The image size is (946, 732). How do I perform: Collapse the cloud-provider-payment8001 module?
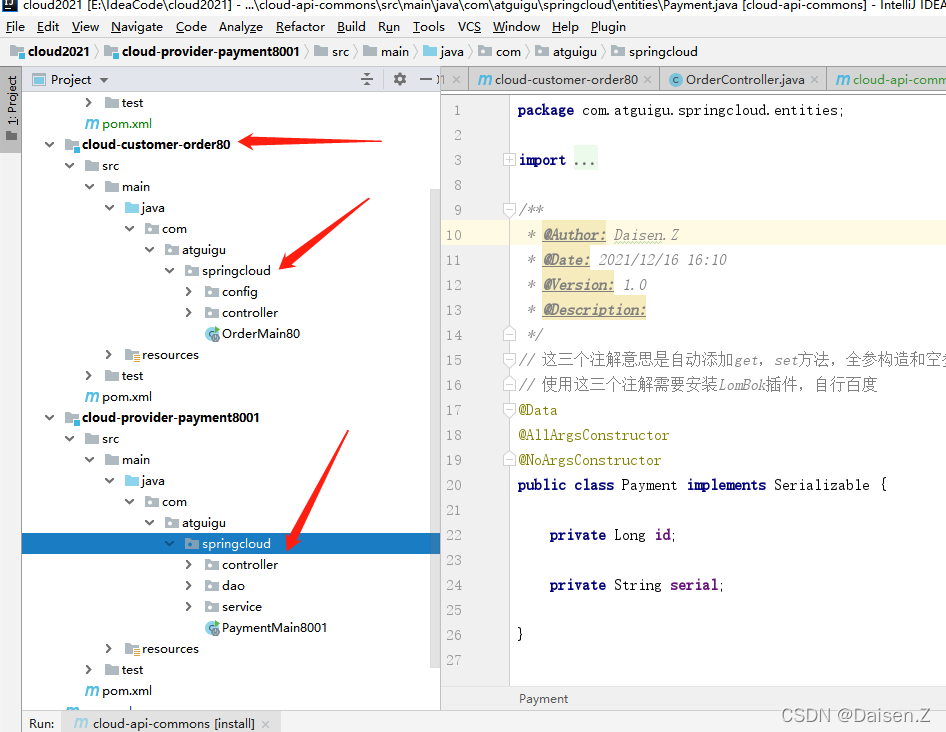pos(49,418)
